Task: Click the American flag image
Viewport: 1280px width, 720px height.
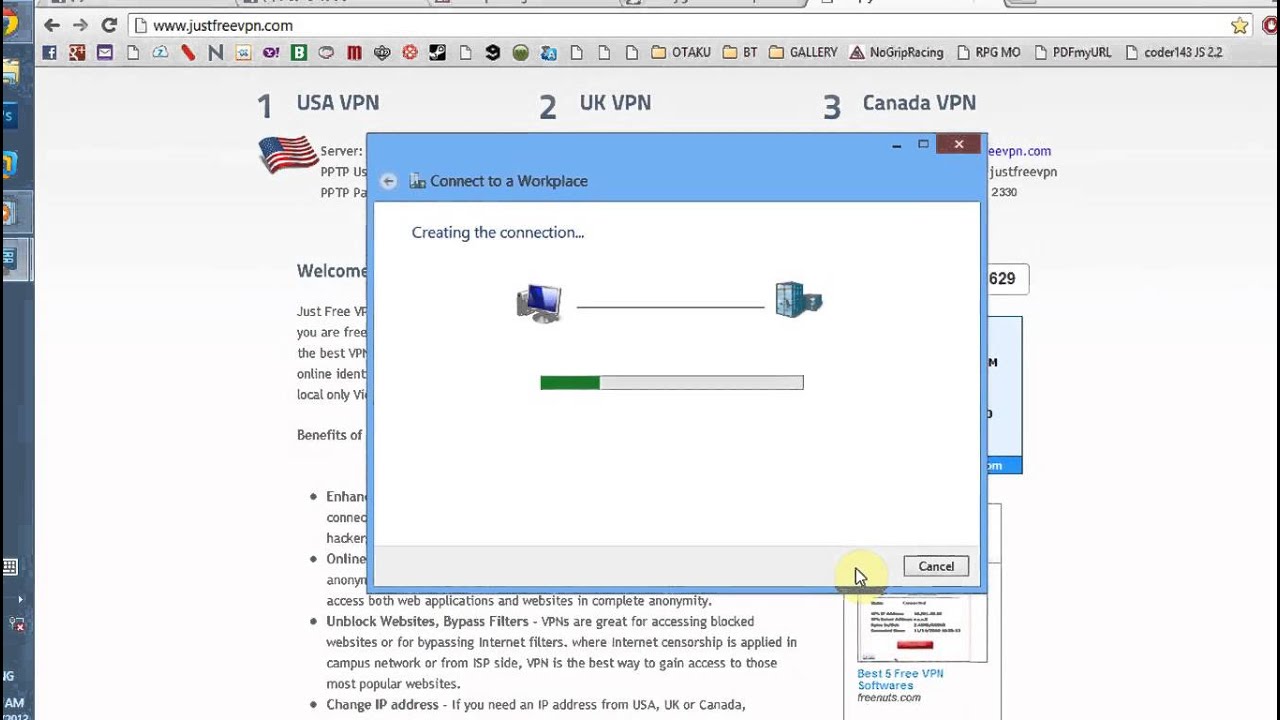Action: coord(288,154)
